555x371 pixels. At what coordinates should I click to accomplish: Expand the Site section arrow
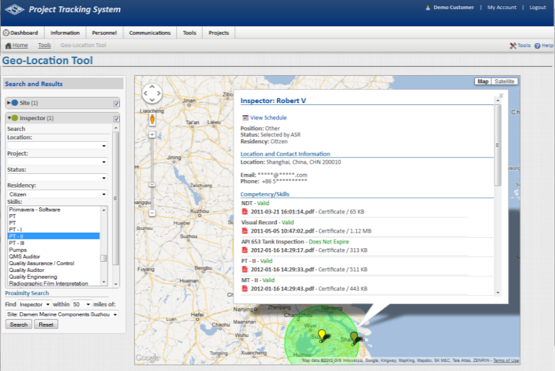coord(9,103)
